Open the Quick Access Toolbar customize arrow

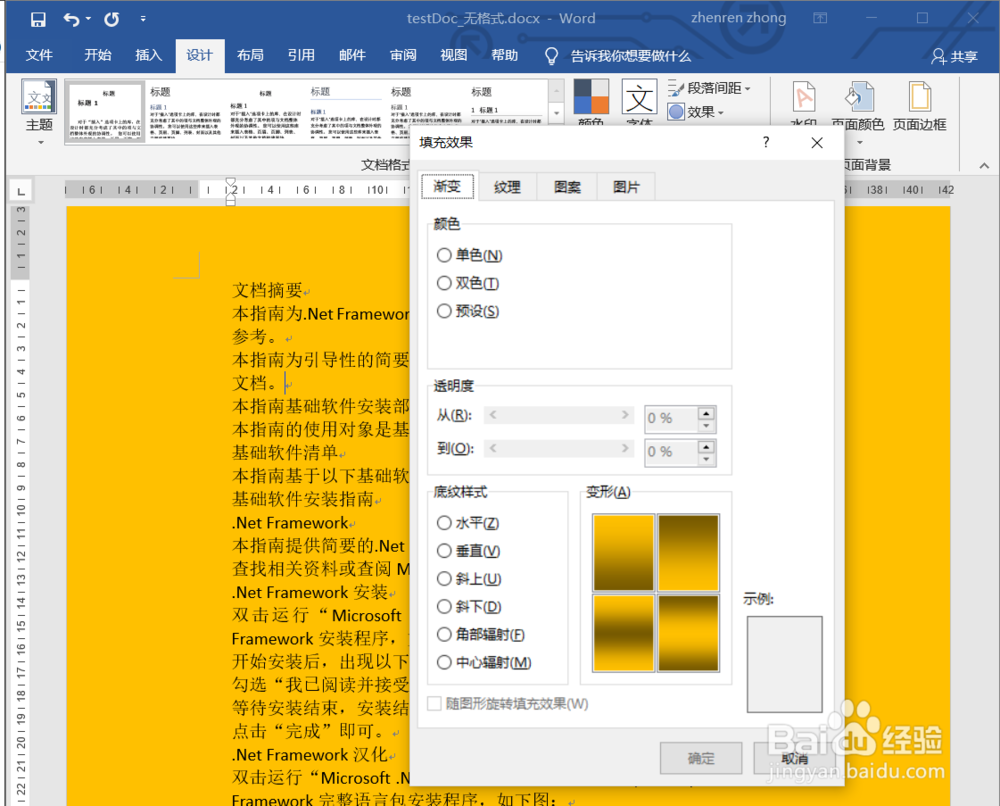[143, 19]
